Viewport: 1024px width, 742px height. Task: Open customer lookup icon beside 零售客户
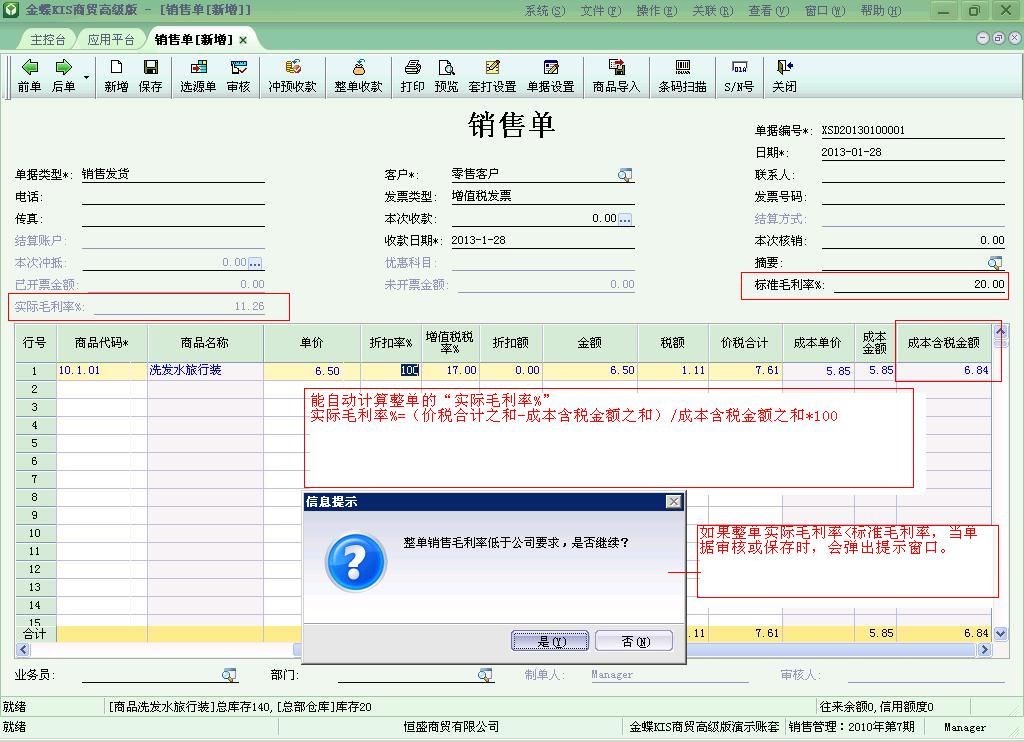(x=625, y=174)
